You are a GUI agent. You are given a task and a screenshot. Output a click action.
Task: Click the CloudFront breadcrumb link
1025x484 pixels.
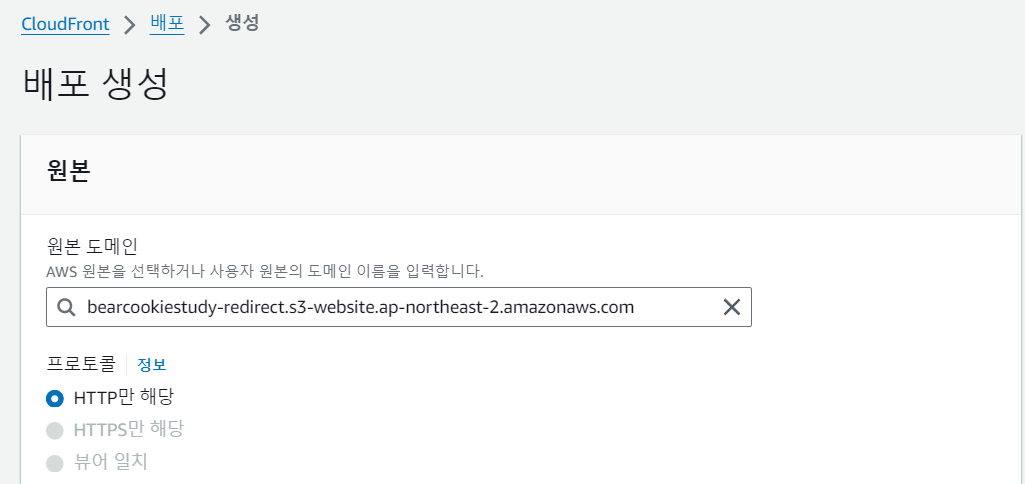(65, 24)
